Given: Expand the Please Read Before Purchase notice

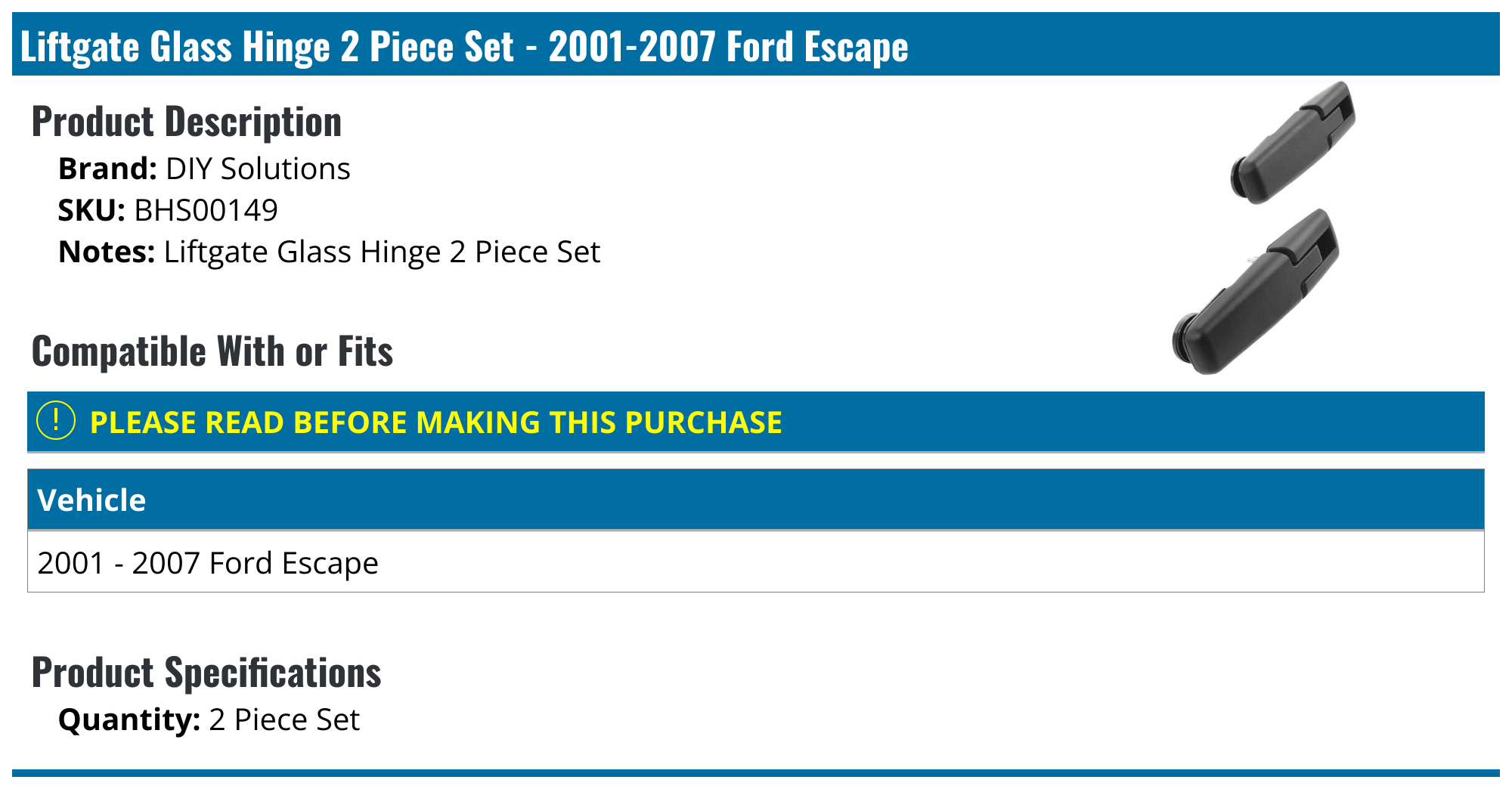Looking at the screenshot, I should pyautogui.click(x=435, y=422).
